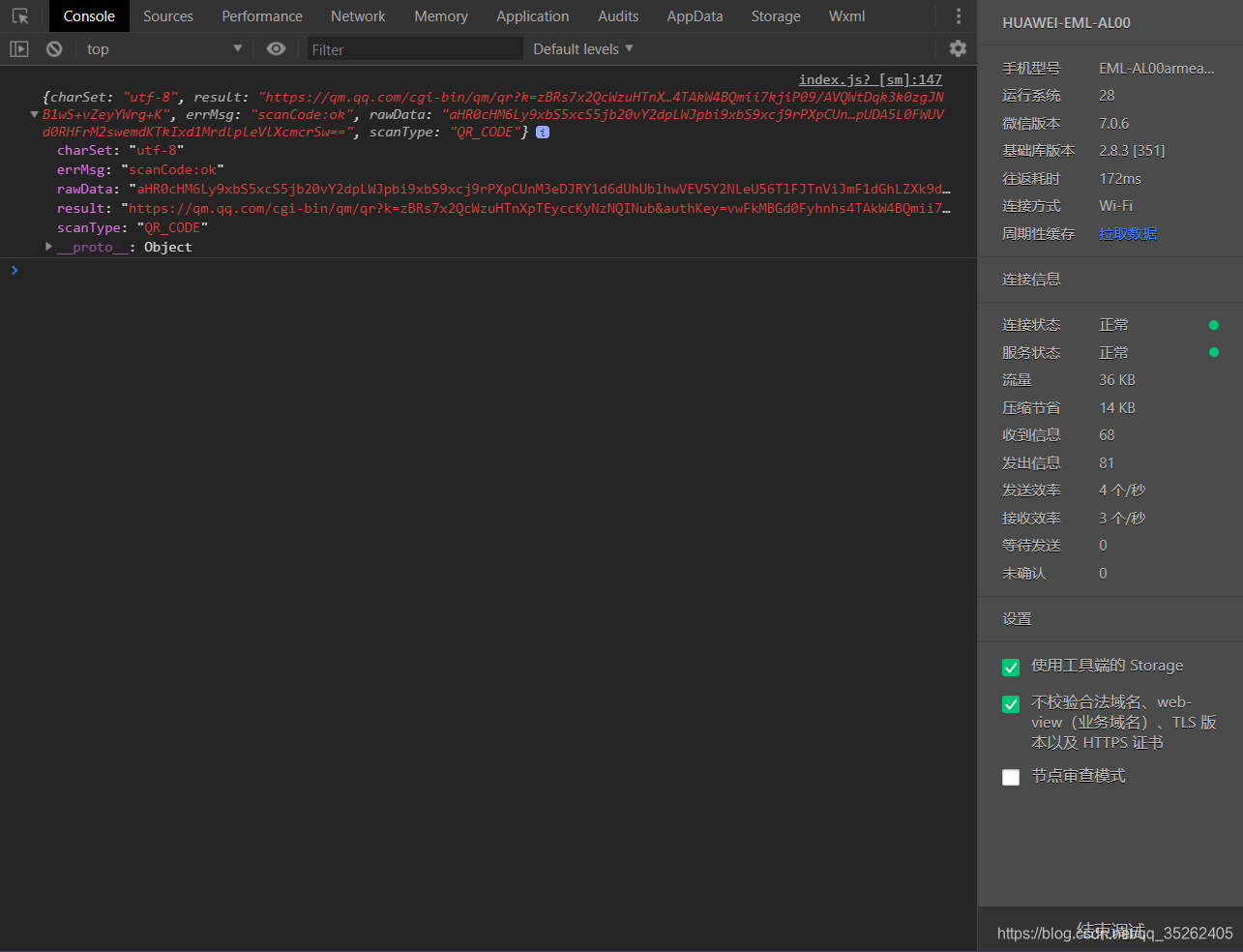Click the 流量 value 36 KB

[1117, 380]
